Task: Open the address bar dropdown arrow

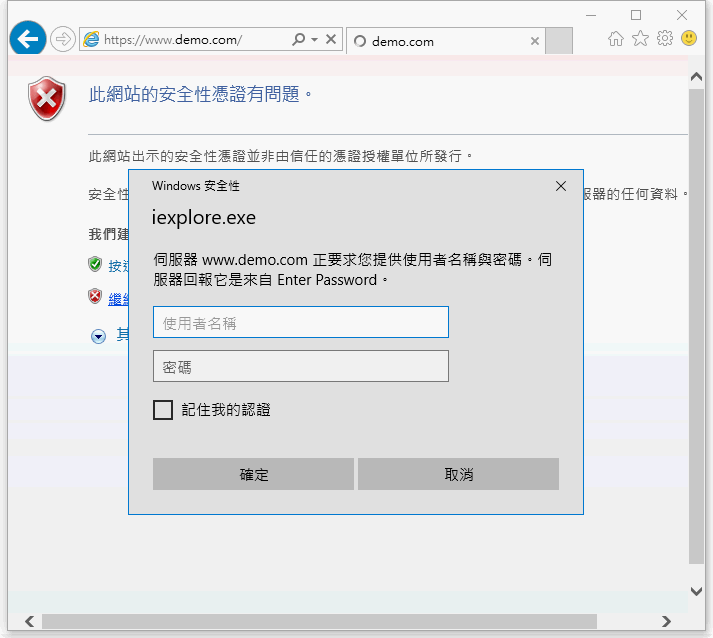Action: (314, 40)
